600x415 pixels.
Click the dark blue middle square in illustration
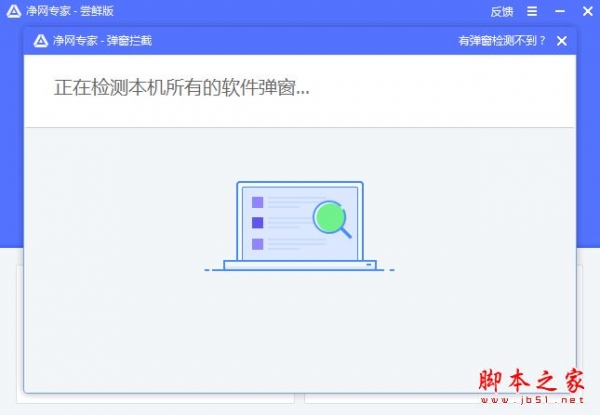258,223
